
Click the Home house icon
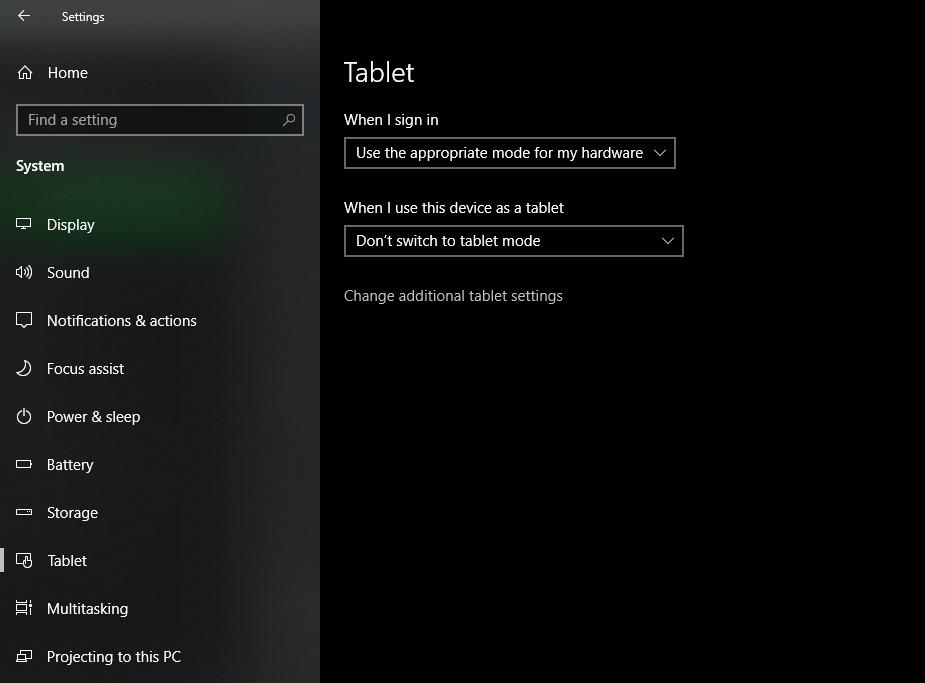pos(23,72)
